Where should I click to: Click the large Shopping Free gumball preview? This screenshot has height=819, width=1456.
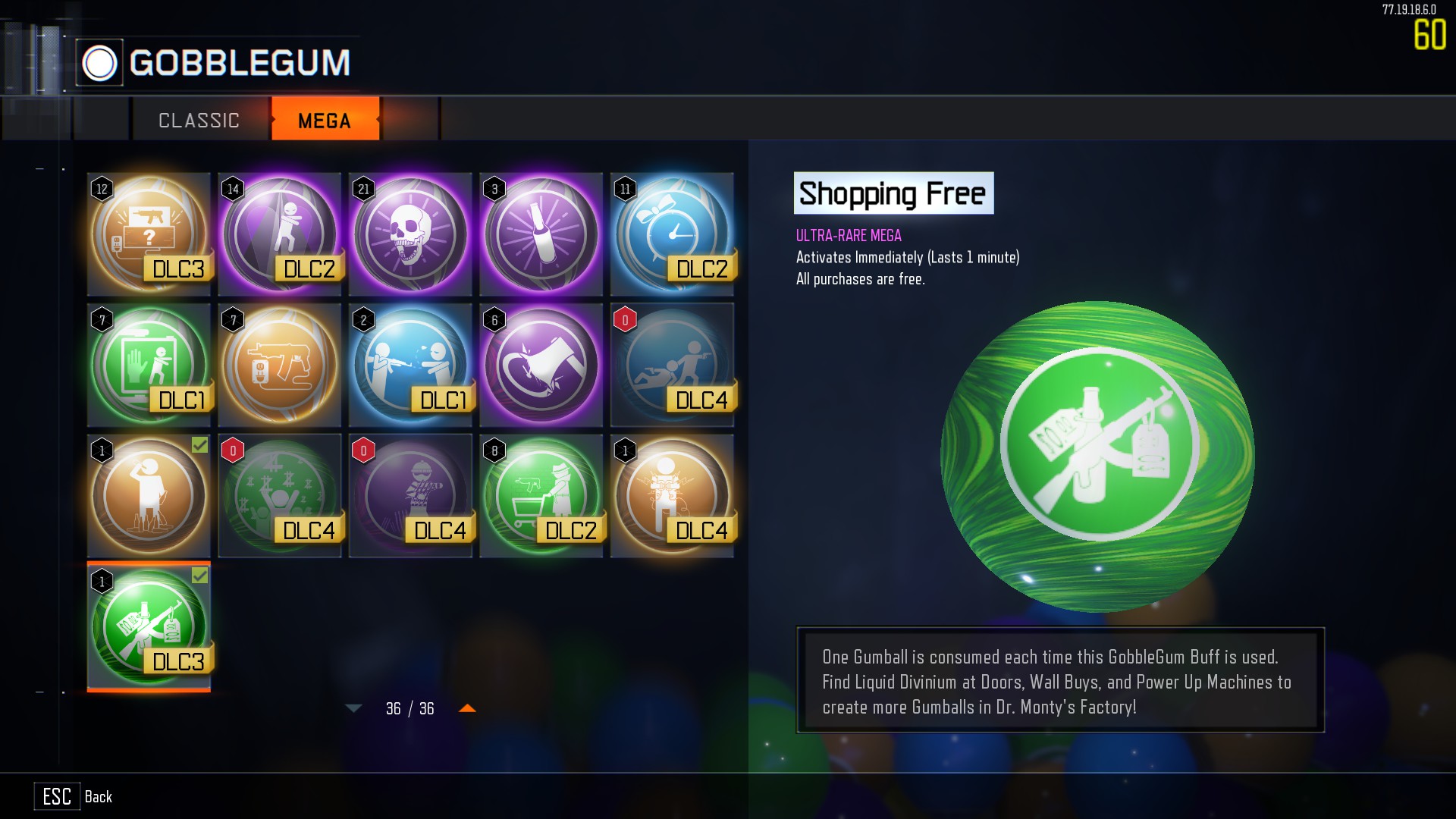1097,457
